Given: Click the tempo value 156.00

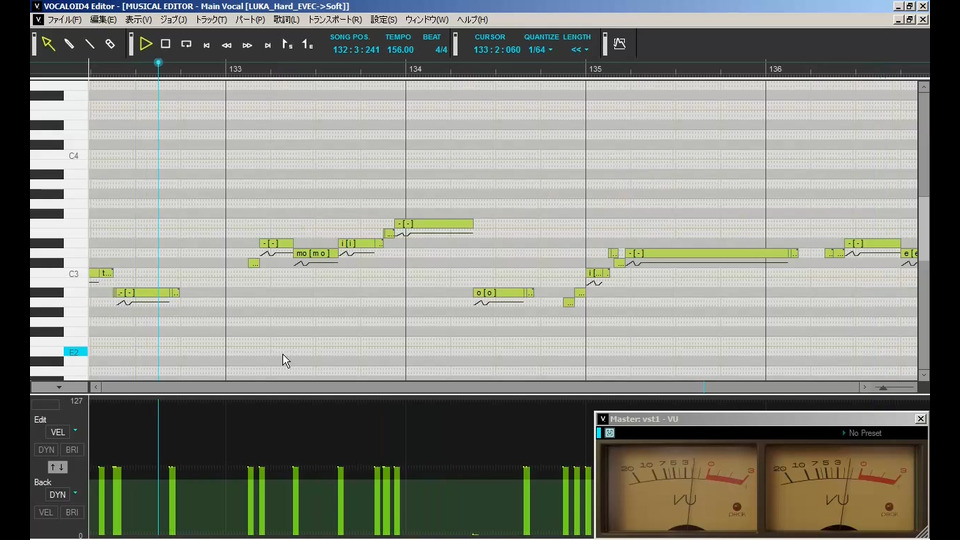Looking at the screenshot, I should tap(400, 50).
